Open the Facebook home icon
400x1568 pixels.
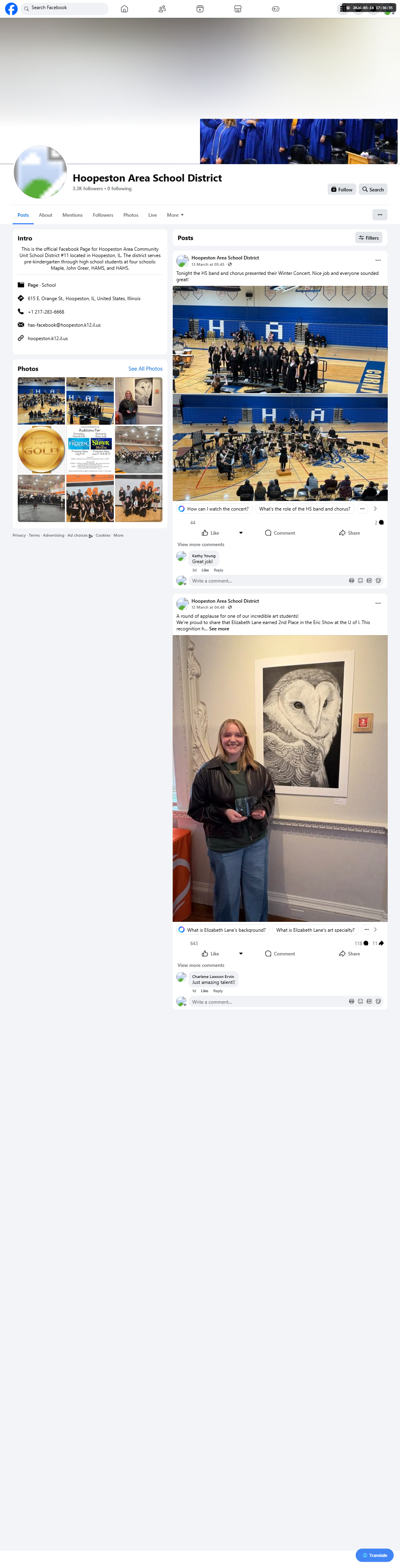(x=124, y=9)
